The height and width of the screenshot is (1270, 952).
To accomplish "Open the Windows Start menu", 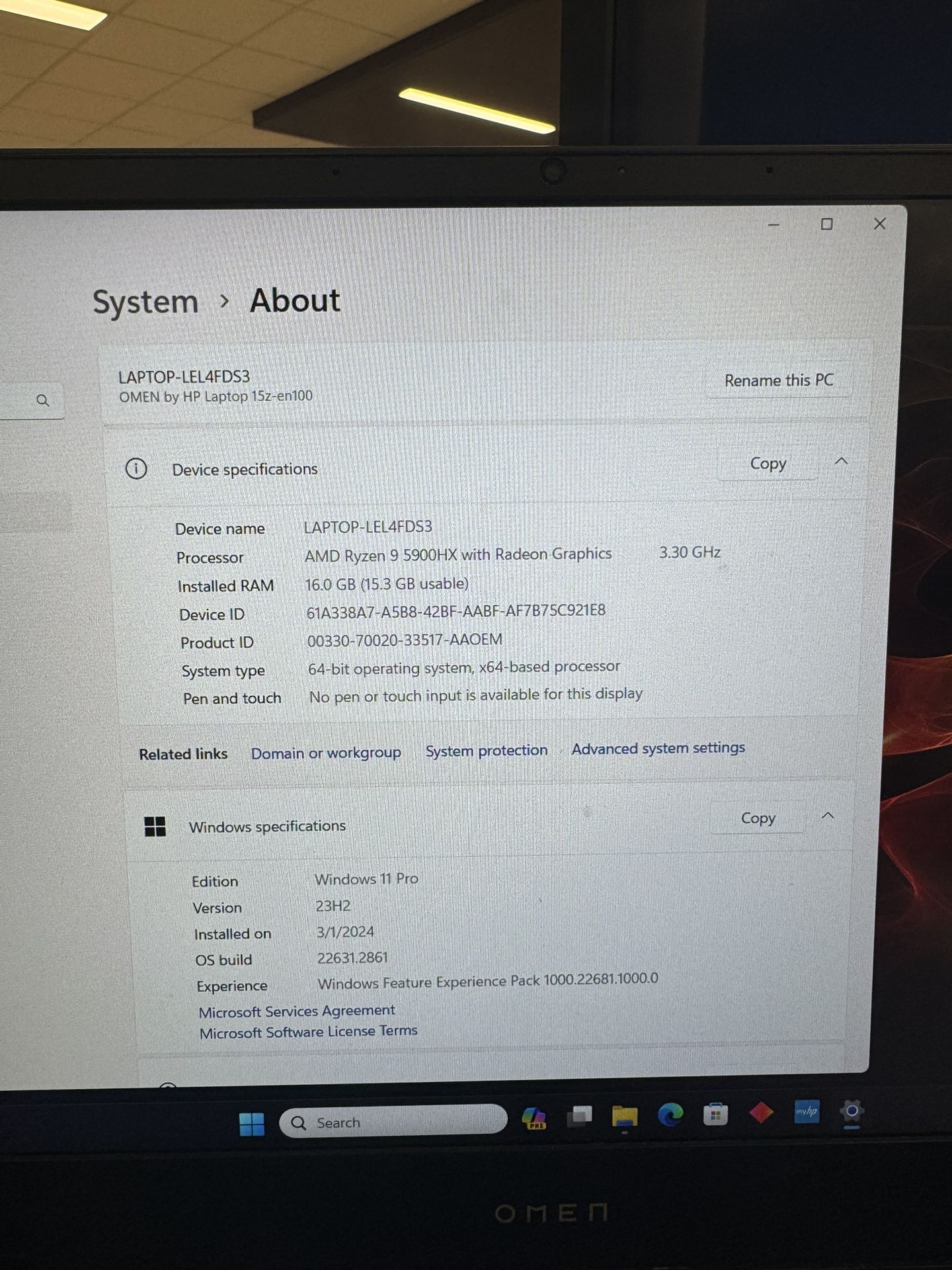I will click(x=251, y=1123).
